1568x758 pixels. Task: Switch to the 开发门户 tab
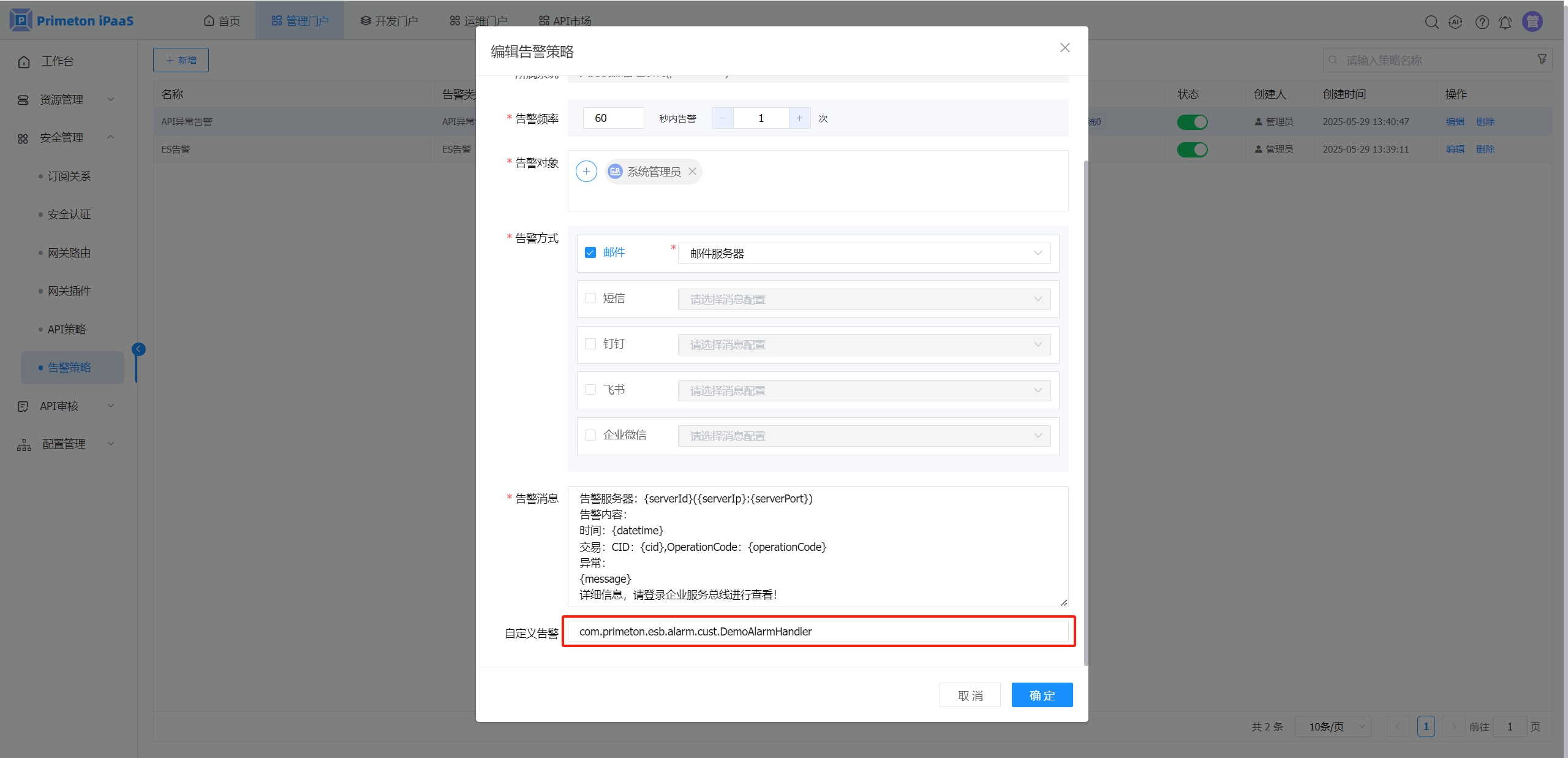(x=389, y=21)
